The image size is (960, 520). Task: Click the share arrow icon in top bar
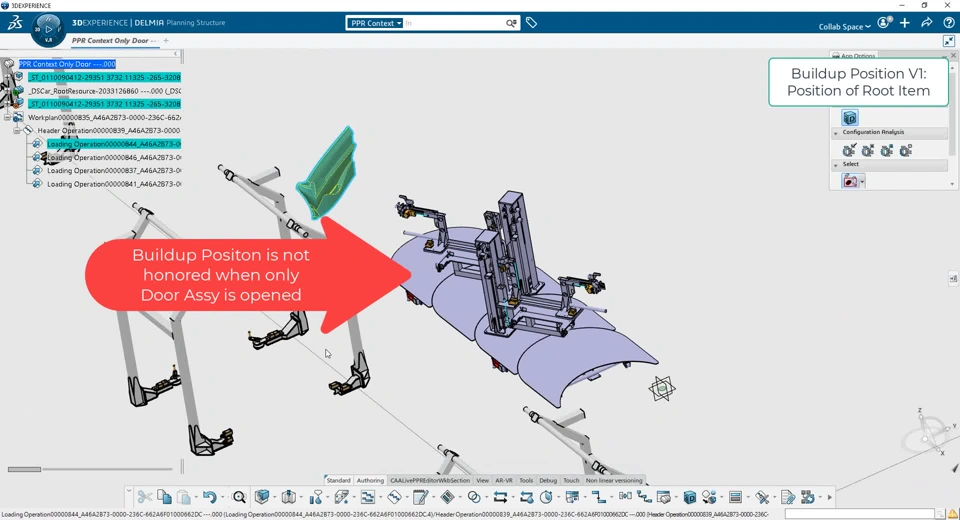[927, 23]
